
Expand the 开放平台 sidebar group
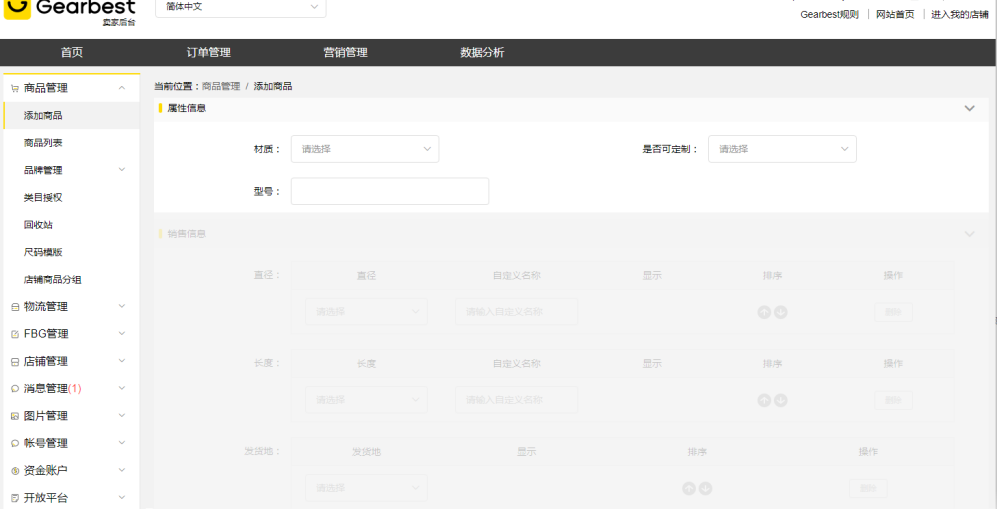click(x=122, y=497)
